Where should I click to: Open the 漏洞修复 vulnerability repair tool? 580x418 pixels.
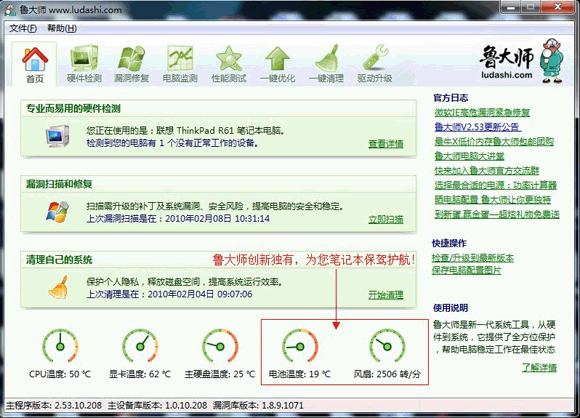click(131, 64)
